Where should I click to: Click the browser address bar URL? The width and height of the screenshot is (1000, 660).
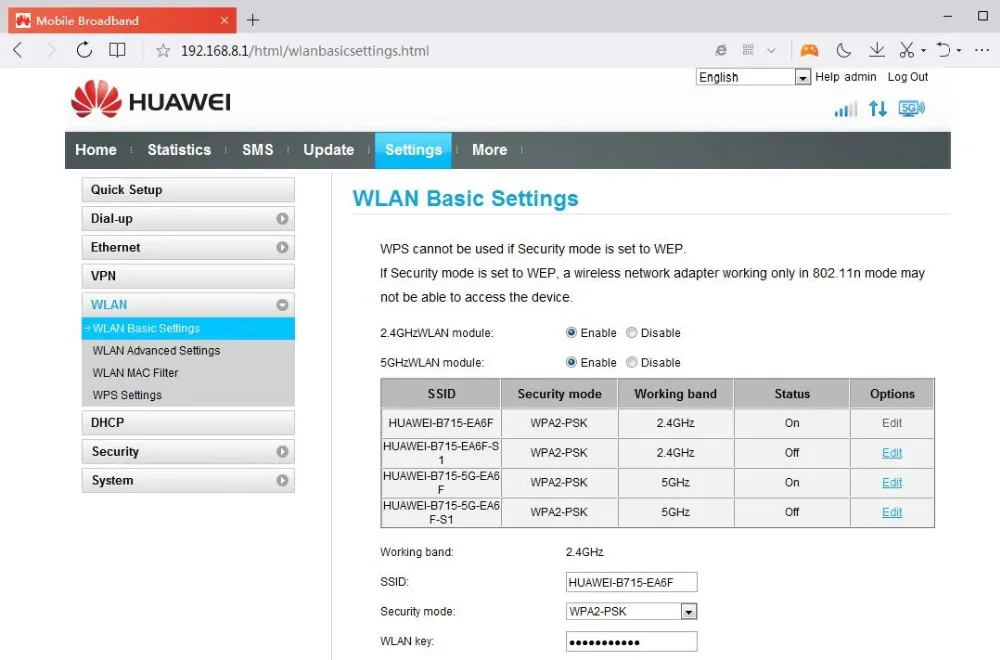pos(305,50)
